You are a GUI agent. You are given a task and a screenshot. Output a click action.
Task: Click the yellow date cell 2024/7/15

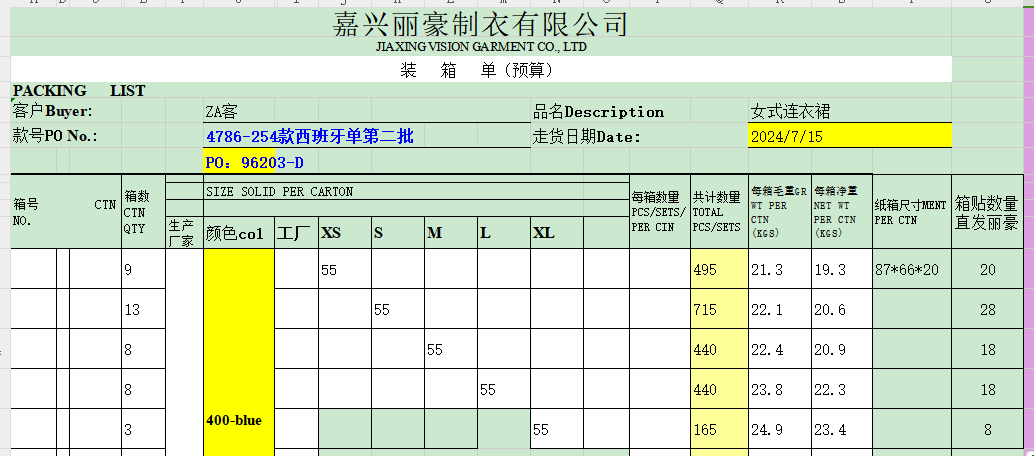pyautogui.click(x=786, y=137)
